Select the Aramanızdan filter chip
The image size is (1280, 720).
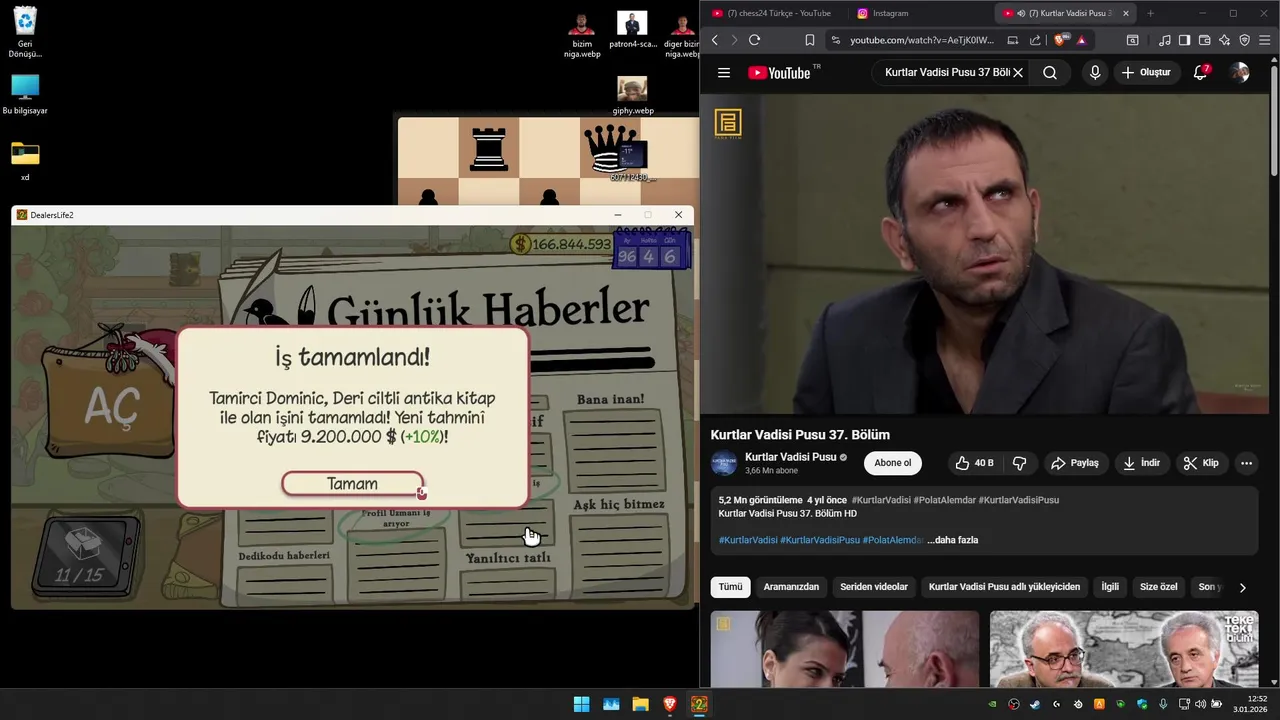pyautogui.click(x=791, y=587)
